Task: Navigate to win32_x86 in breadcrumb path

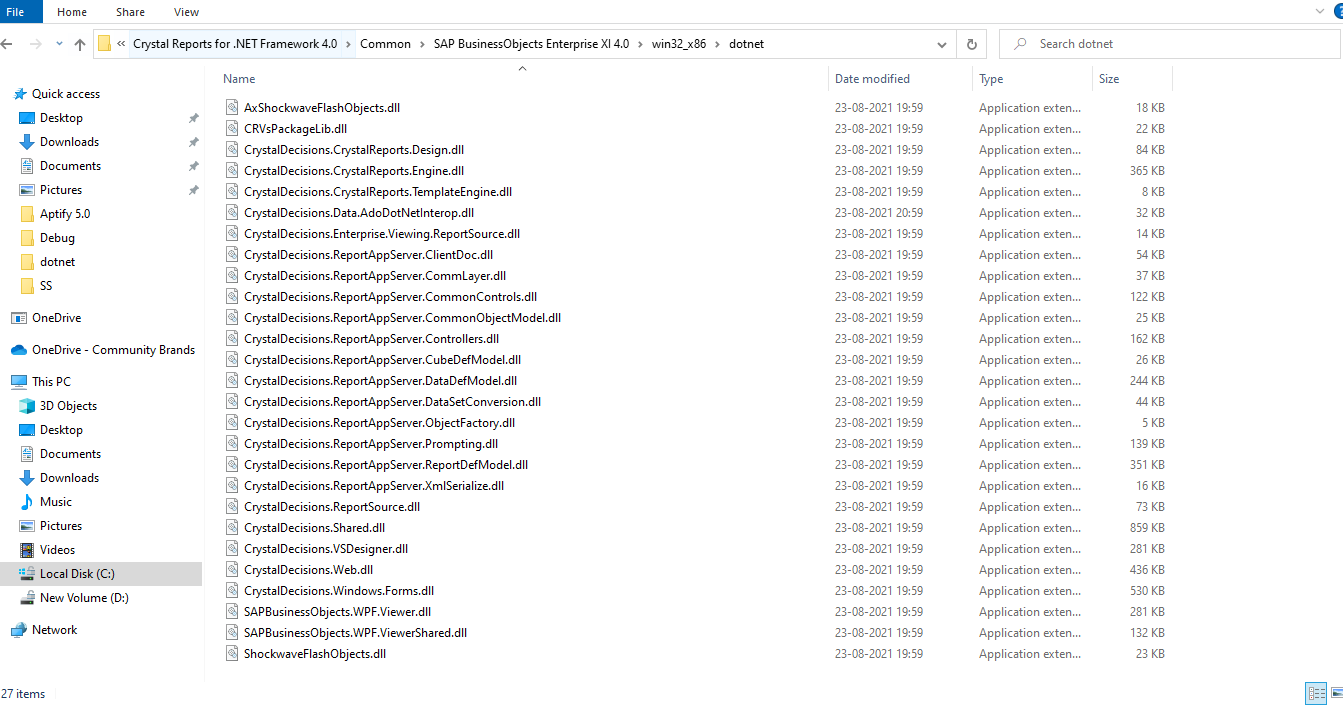Action: point(677,44)
